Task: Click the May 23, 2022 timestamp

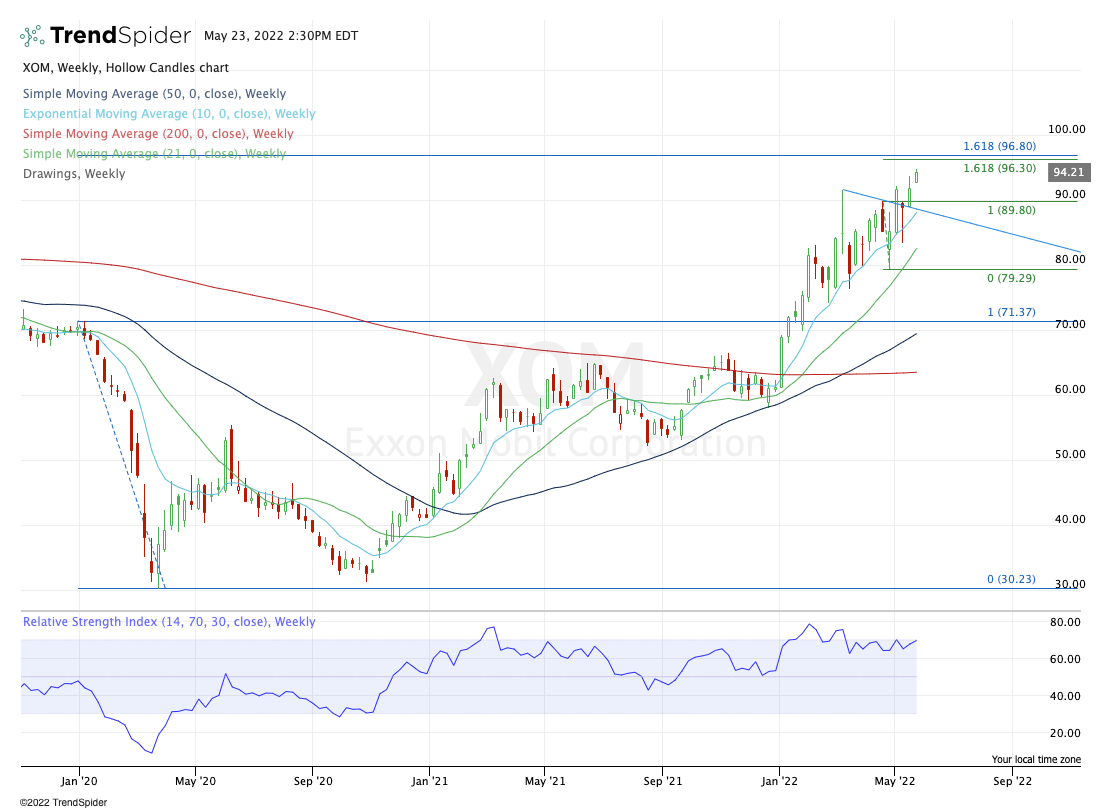Action: 274,36
